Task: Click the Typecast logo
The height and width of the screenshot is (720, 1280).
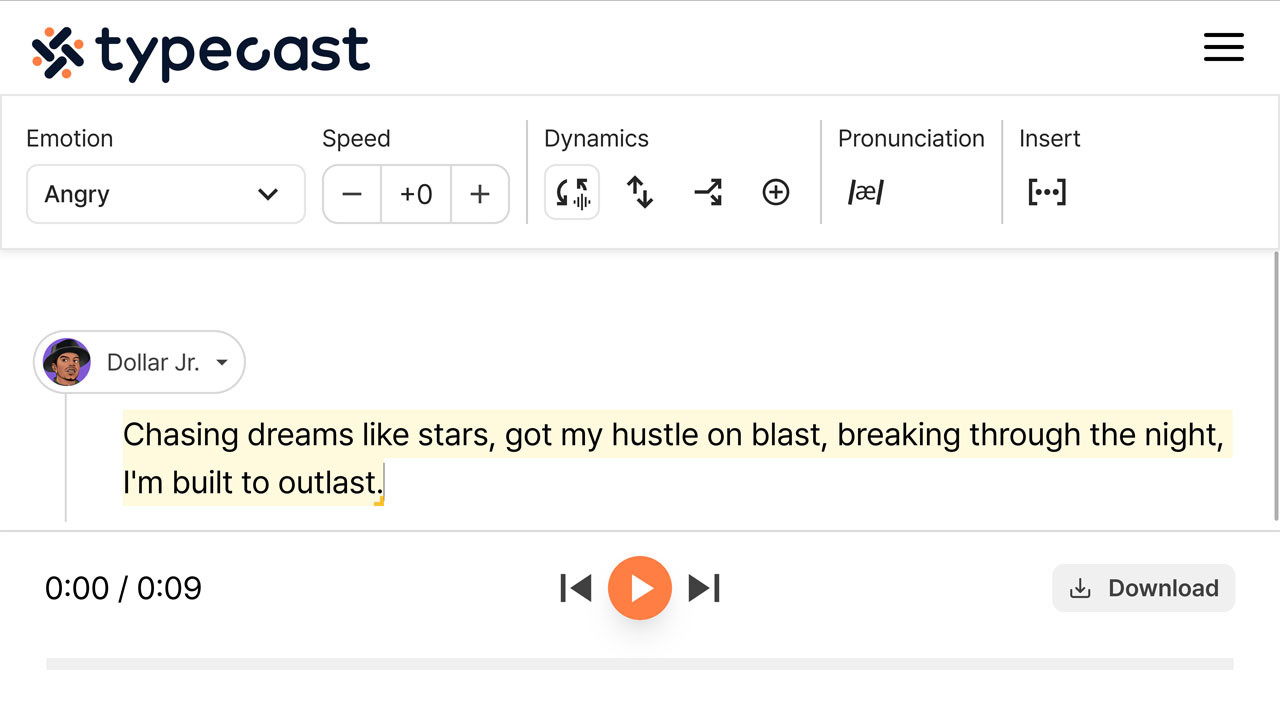Action: point(200,47)
